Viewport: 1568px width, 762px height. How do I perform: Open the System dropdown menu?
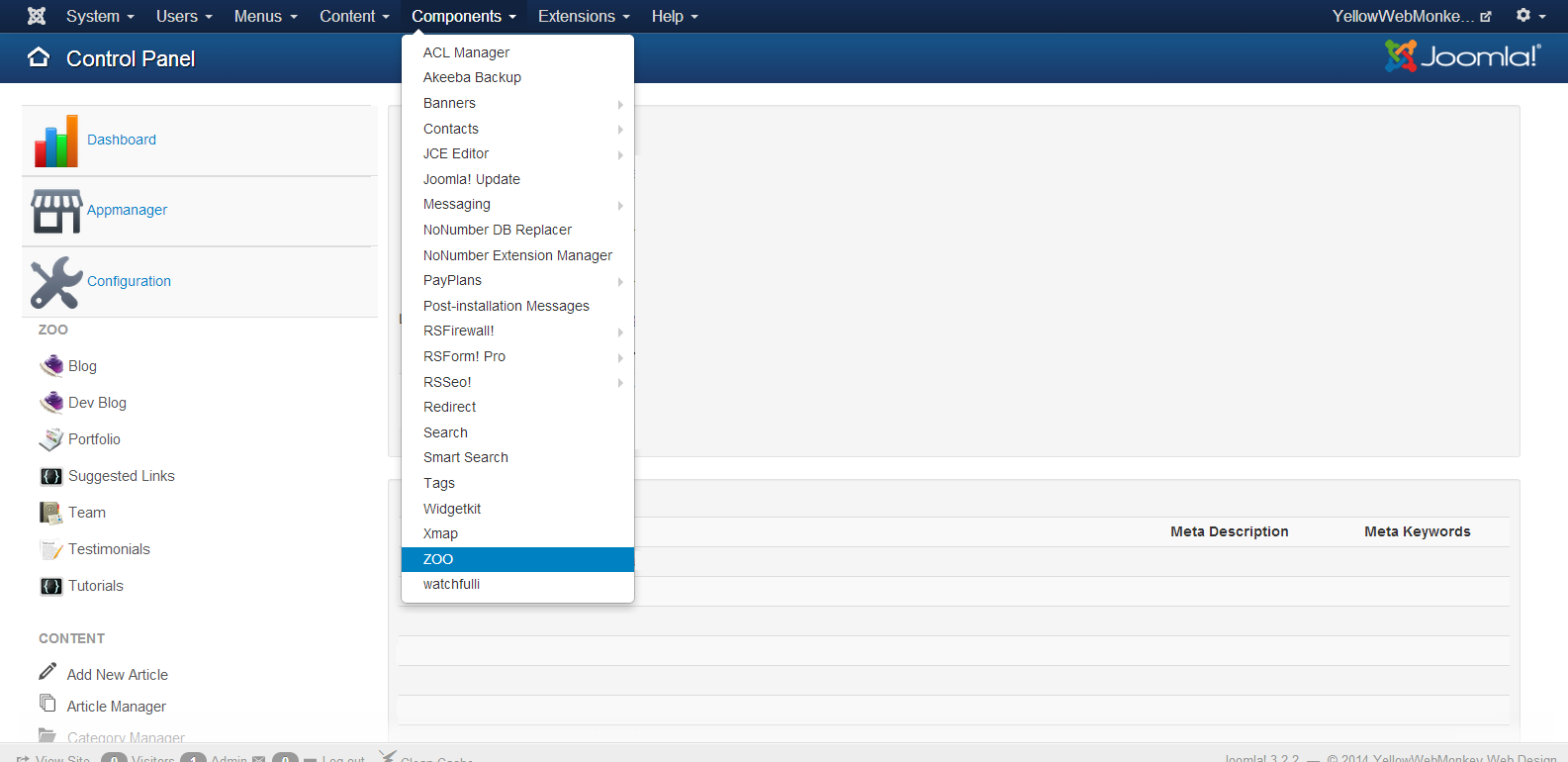click(x=99, y=16)
